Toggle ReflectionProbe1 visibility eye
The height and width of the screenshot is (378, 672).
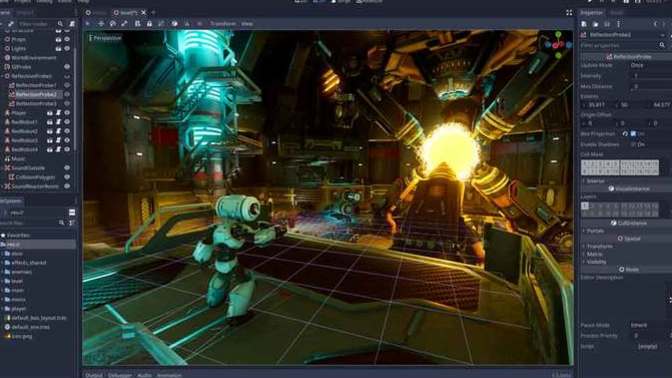coord(67,85)
